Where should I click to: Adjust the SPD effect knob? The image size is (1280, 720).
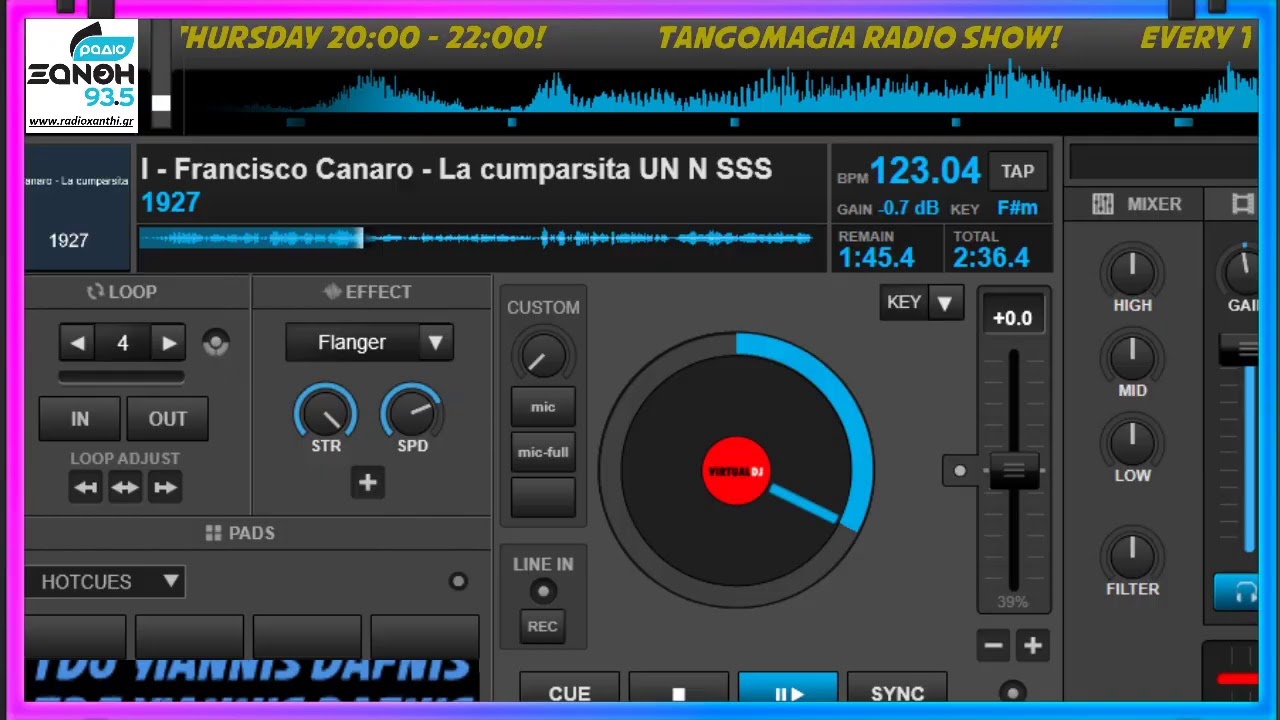412,412
